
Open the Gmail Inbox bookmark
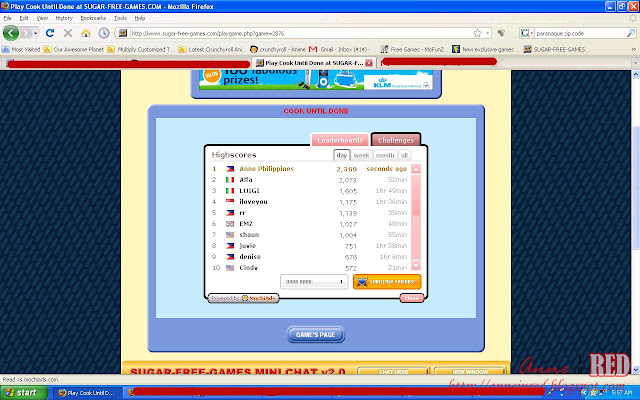tap(340, 49)
